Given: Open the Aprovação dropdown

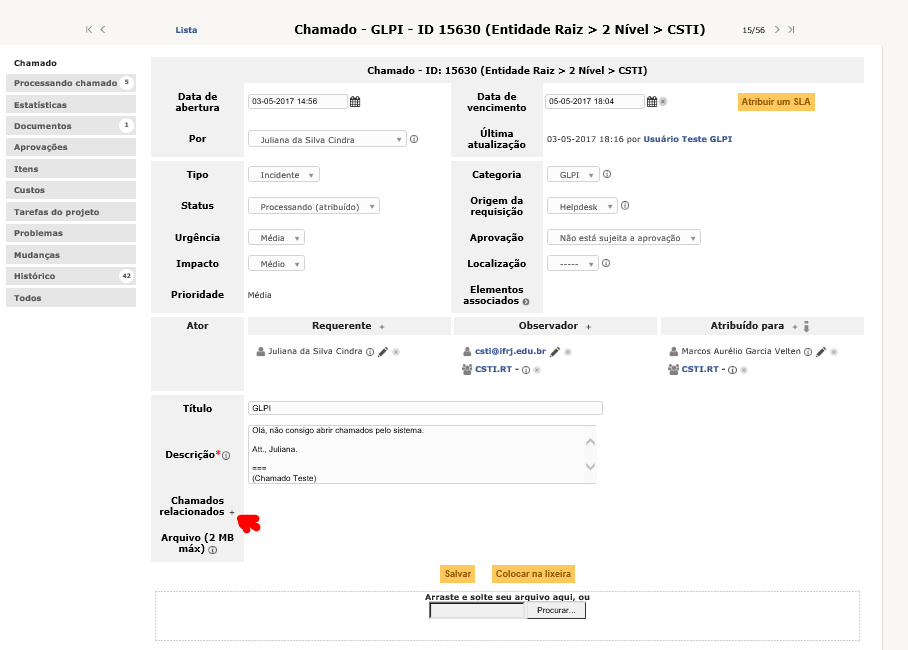Looking at the screenshot, I should (x=623, y=238).
